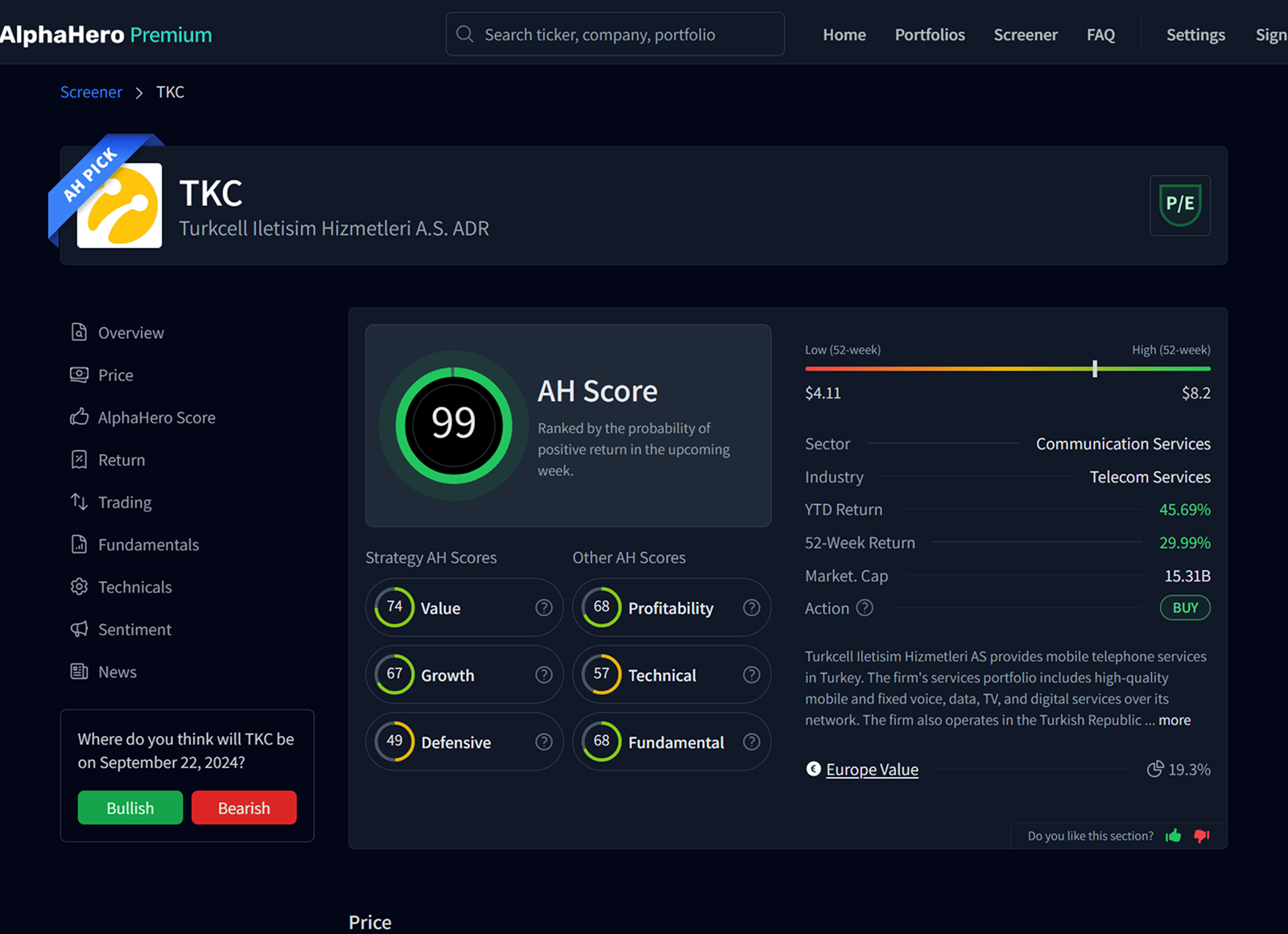Viewport: 1288px width, 934px height.
Task: Click the TKC Turkcell company logo
Action: 119,205
